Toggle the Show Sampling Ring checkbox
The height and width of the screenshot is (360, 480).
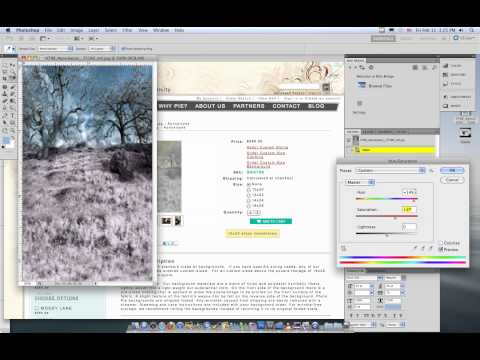tap(123, 49)
